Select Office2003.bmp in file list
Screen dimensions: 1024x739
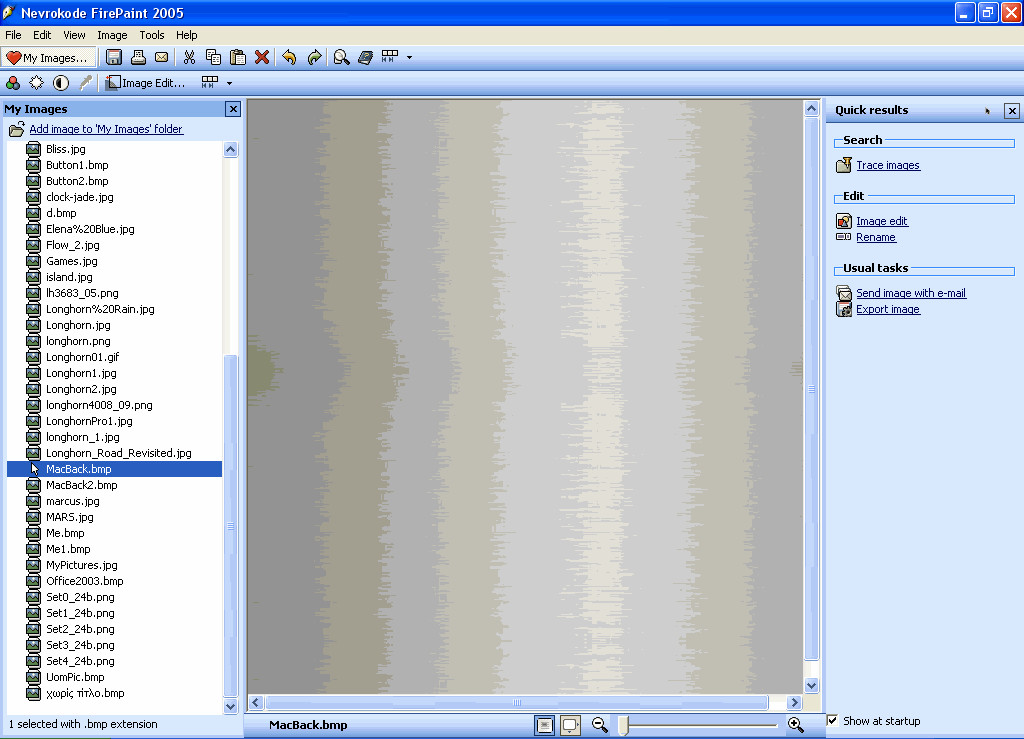[84, 581]
